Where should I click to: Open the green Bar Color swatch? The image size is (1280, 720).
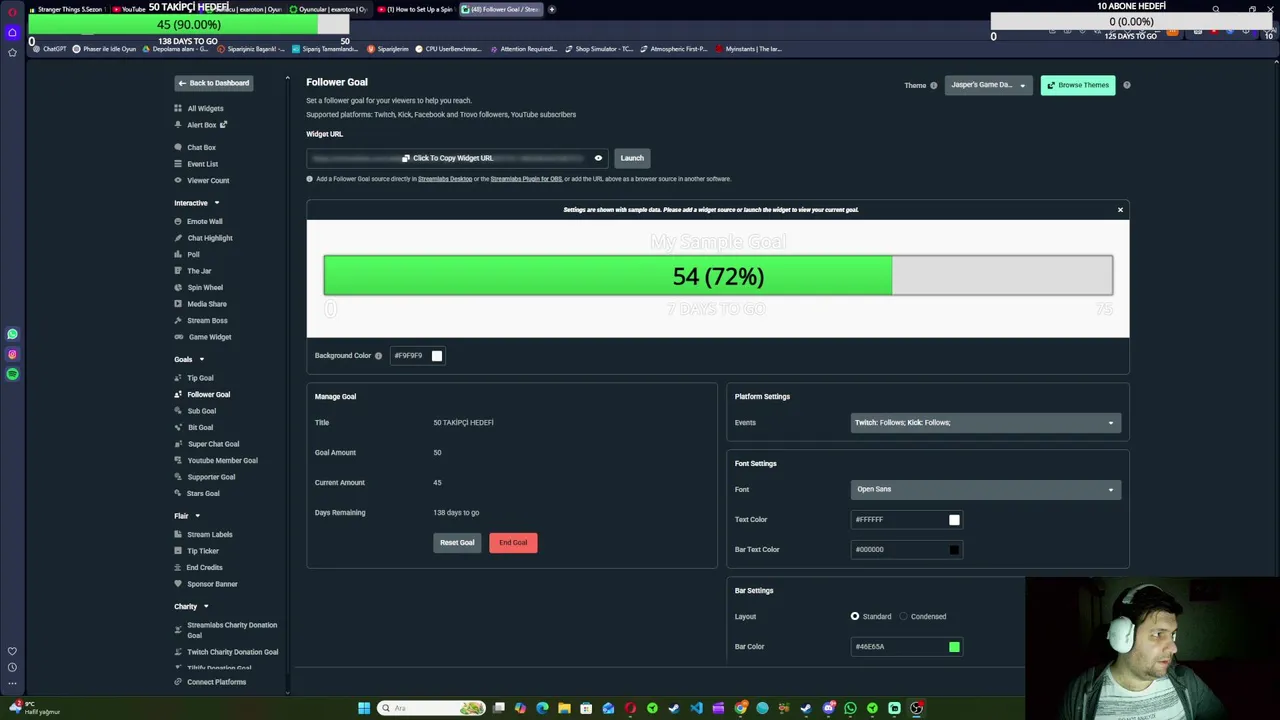(x=954, y=646)
